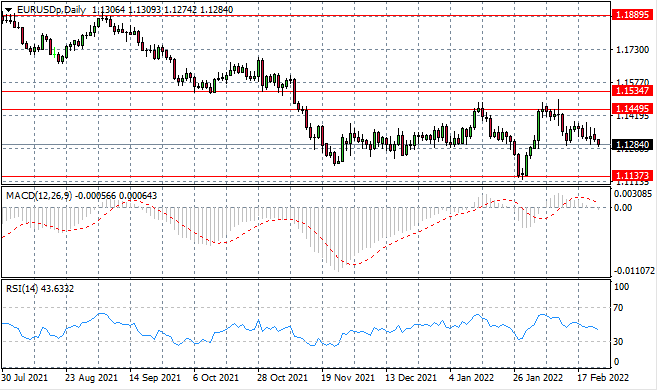Select the 1.18895 red price label
The height and width of the screenshot is (390, 657).
click(x=632, y=15)
